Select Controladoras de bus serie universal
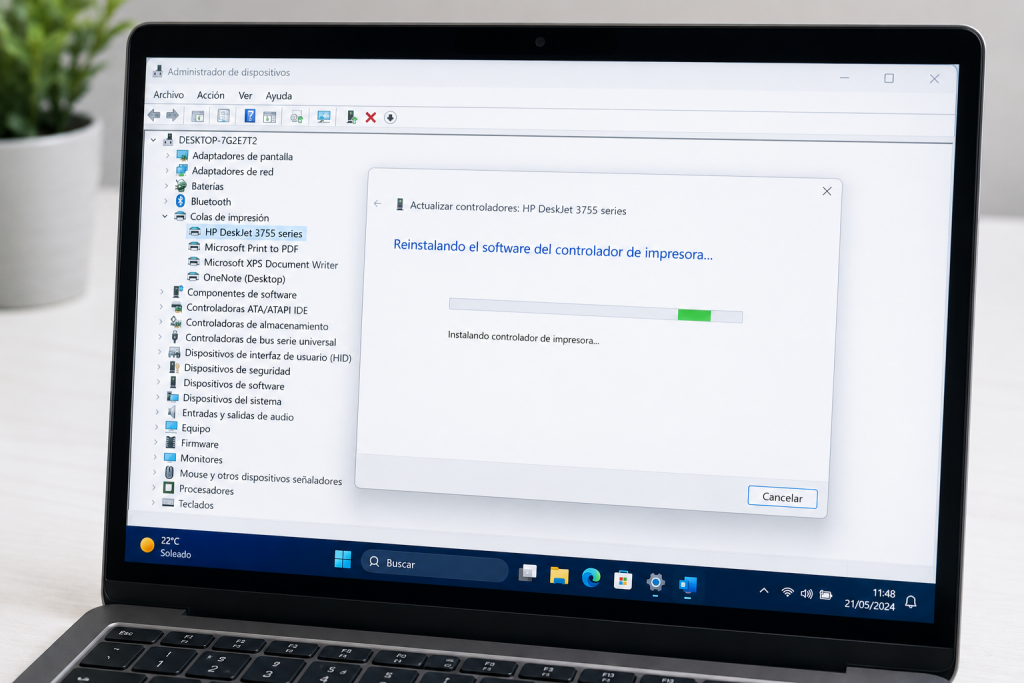This screenshot has width=1024, height=683. (261, 340)
